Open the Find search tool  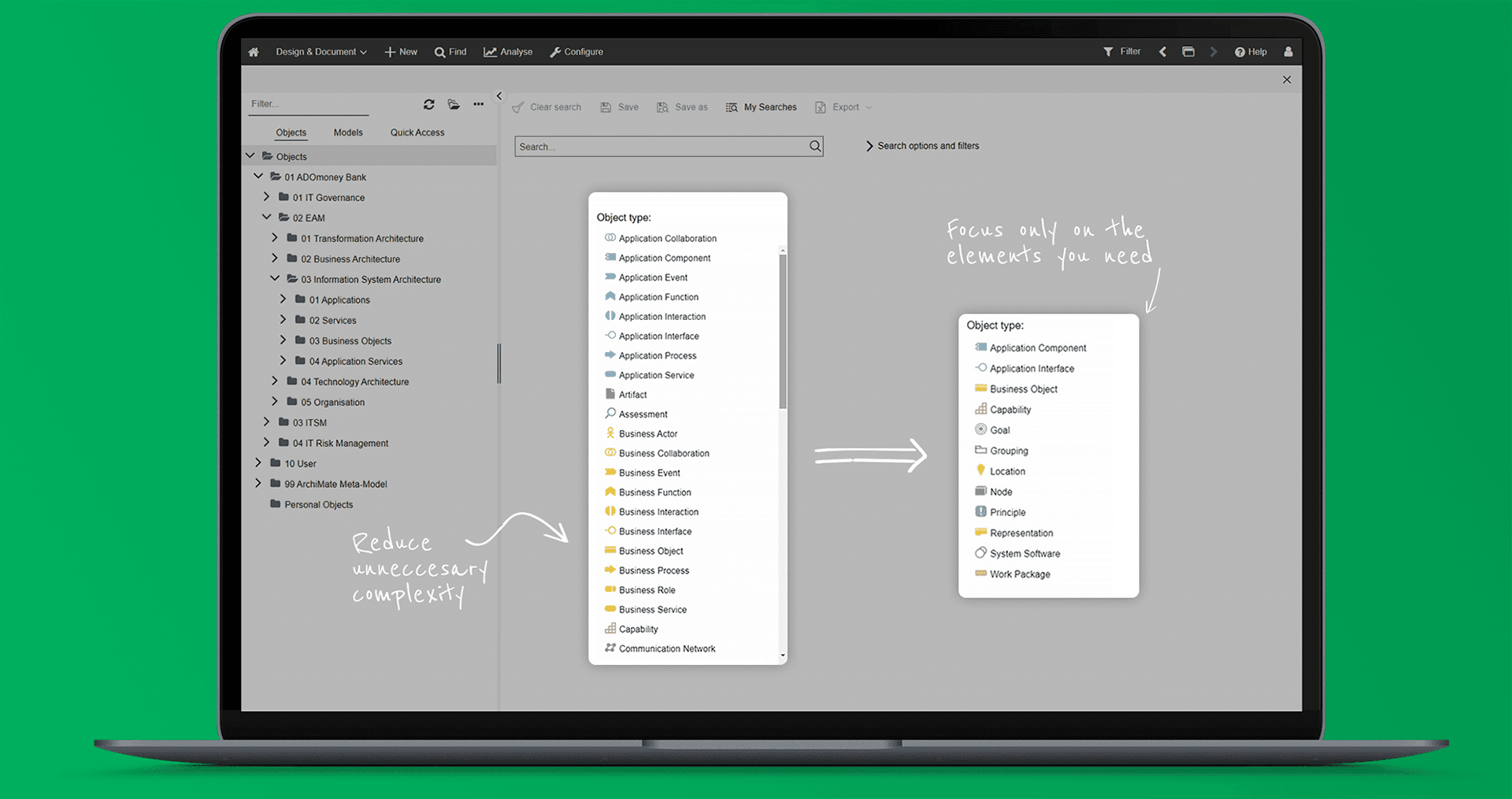pyautogui.click(x=450, y=51)
